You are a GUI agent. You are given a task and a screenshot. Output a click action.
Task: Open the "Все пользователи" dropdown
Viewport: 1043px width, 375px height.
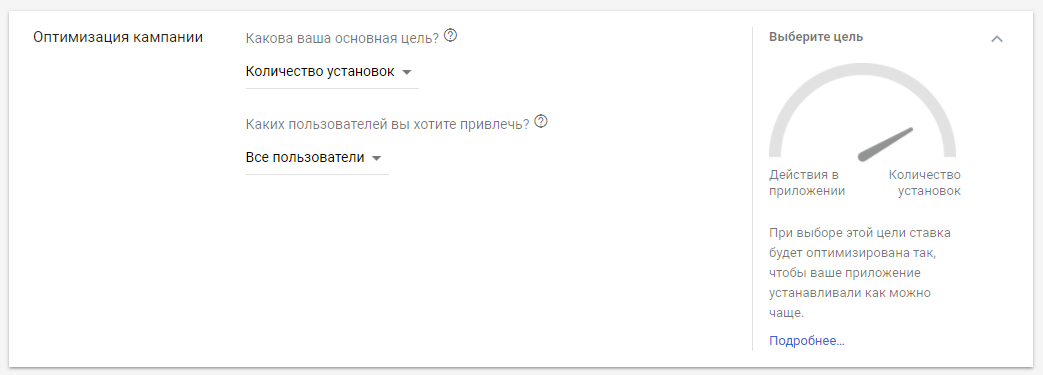point(317,158)
